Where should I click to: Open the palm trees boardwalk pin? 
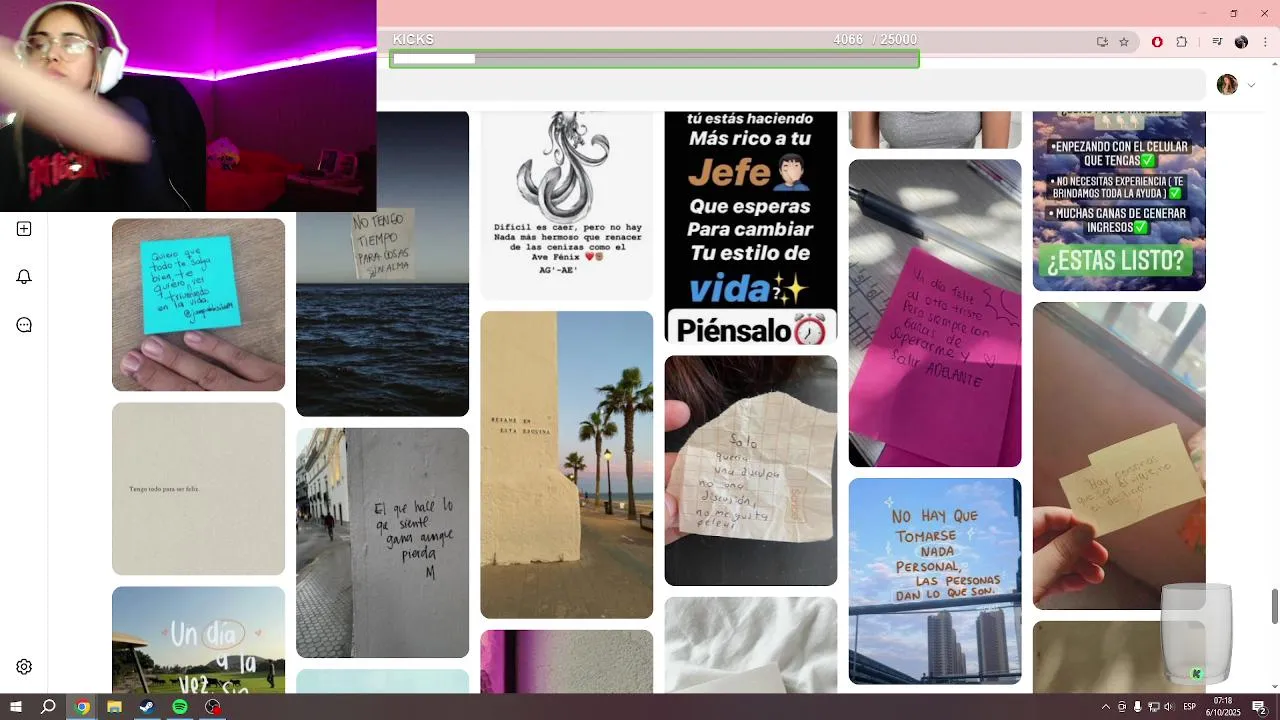pyautogui.click(x=566, y=465)
